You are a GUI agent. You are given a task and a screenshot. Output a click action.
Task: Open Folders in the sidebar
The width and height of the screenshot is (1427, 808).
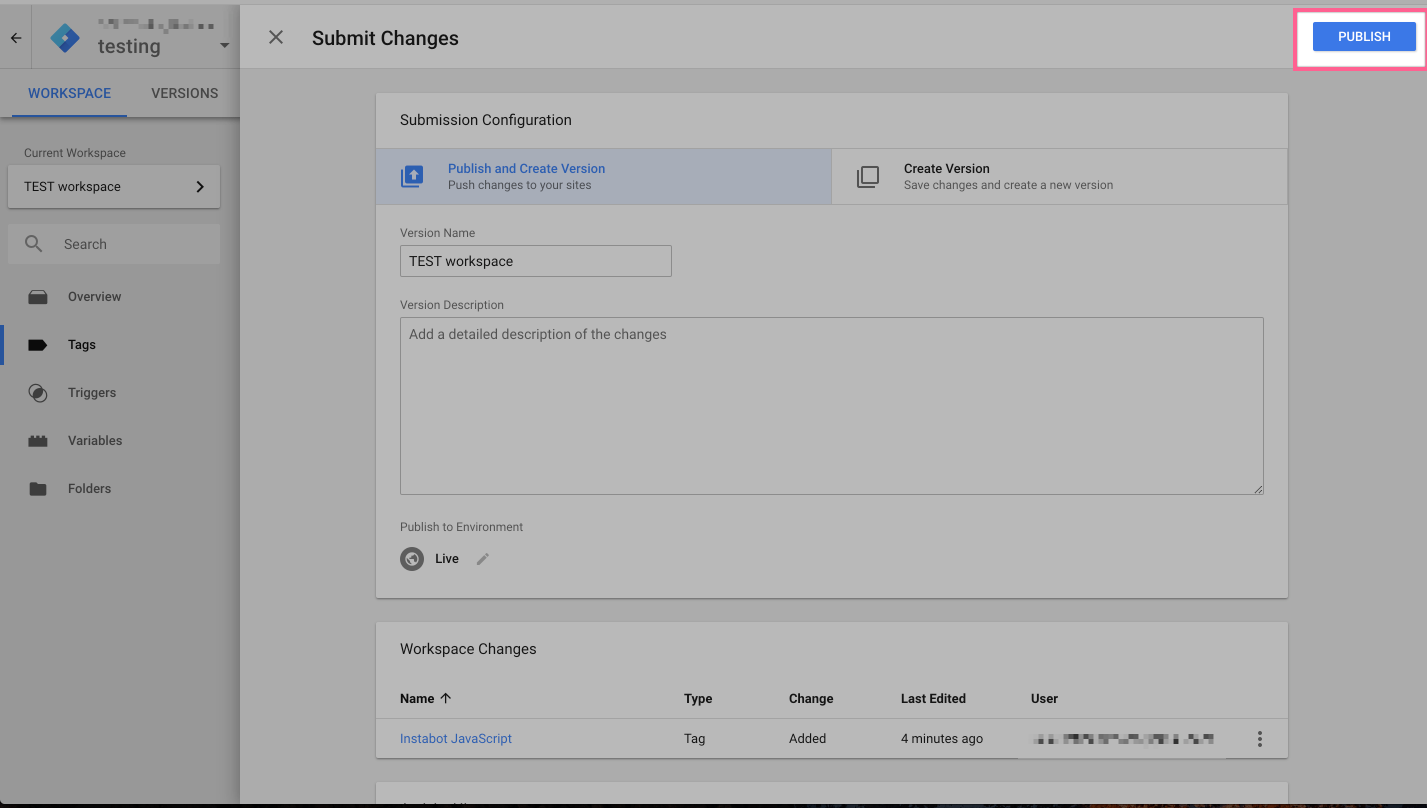click(89, 489)
